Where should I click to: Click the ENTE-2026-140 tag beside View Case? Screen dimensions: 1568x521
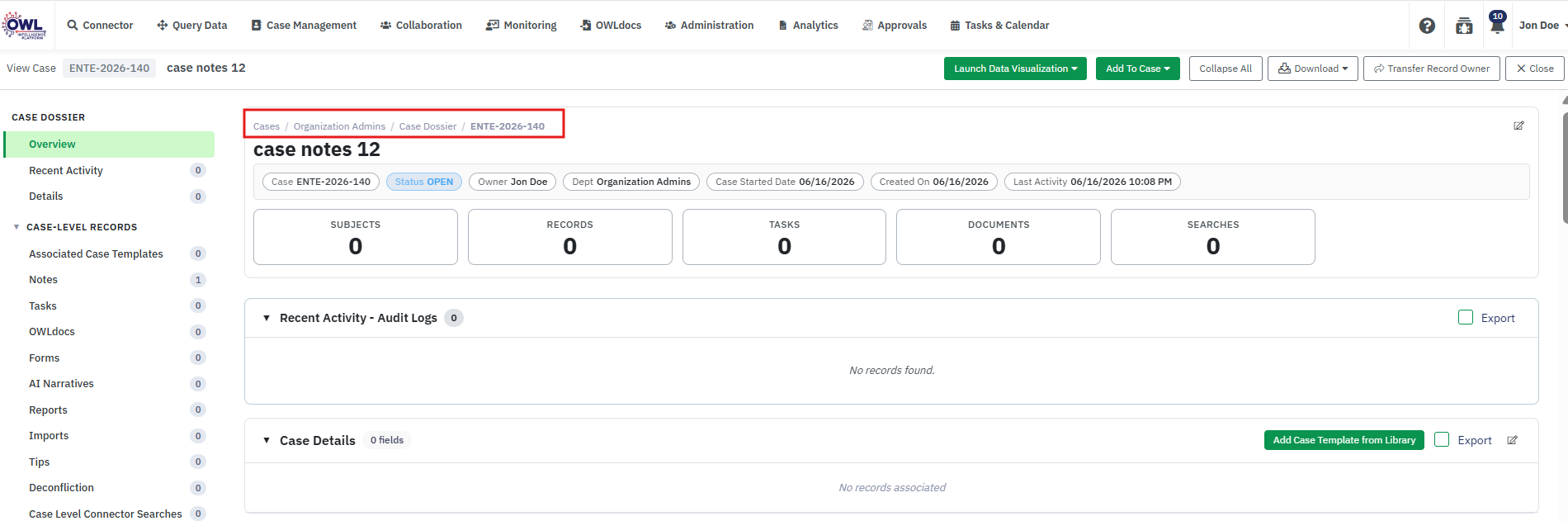(109, 69)
